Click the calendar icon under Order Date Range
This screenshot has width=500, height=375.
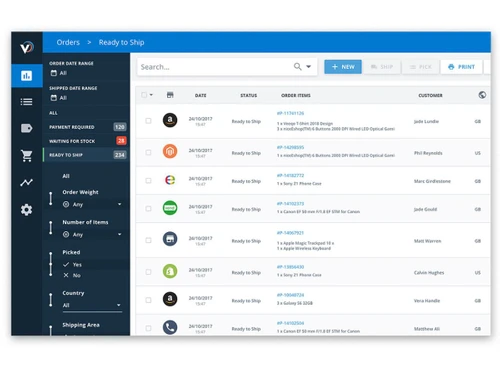coord(54,73)
